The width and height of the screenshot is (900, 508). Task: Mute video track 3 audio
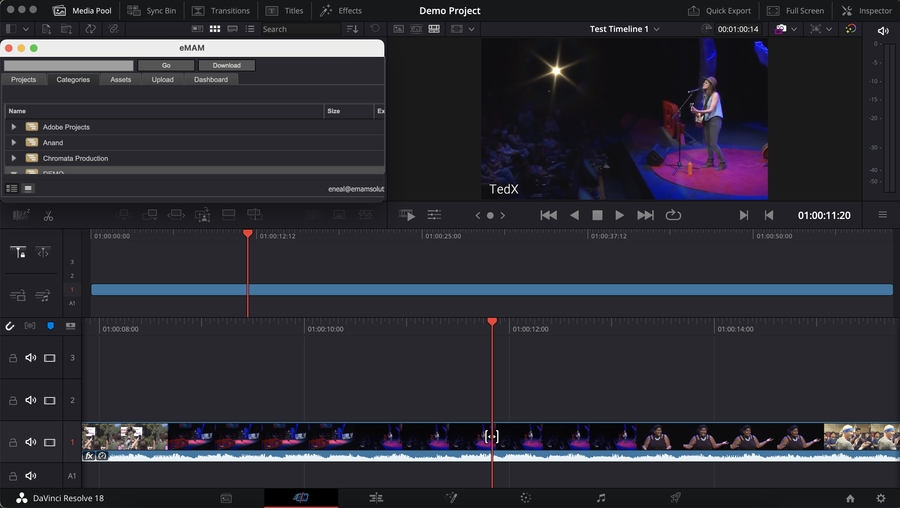tap(31, 358)
